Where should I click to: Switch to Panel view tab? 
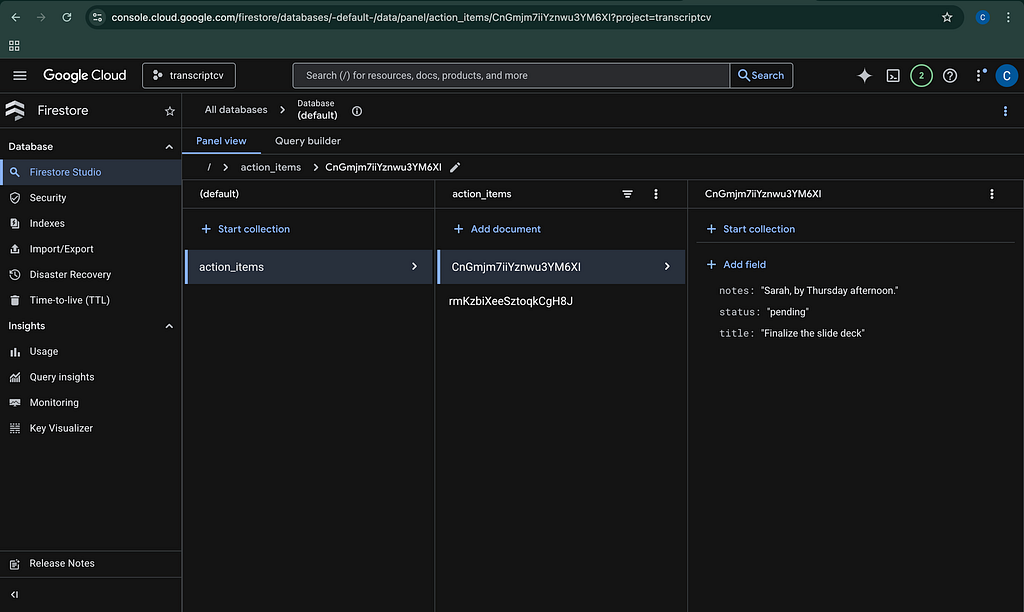tap(221, 141)
